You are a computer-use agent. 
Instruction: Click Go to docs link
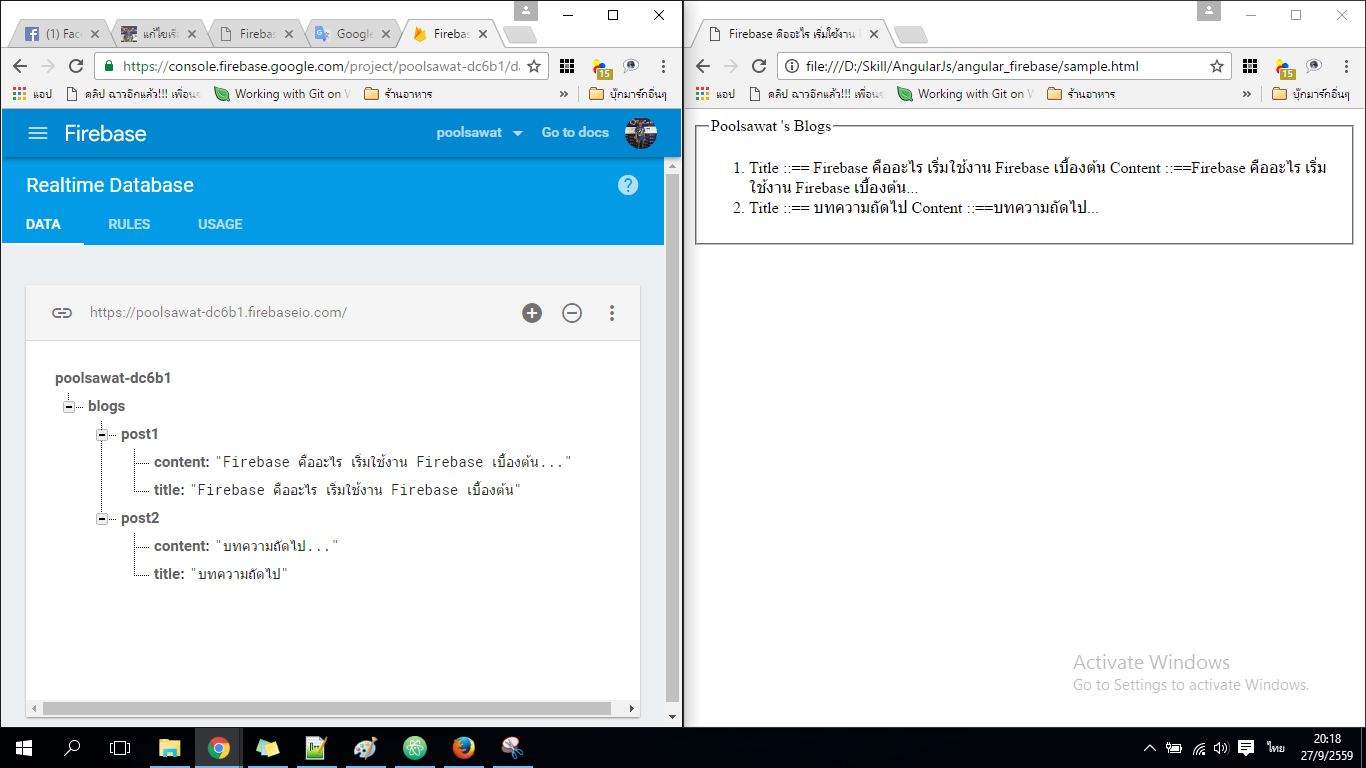tap(575, 133)
